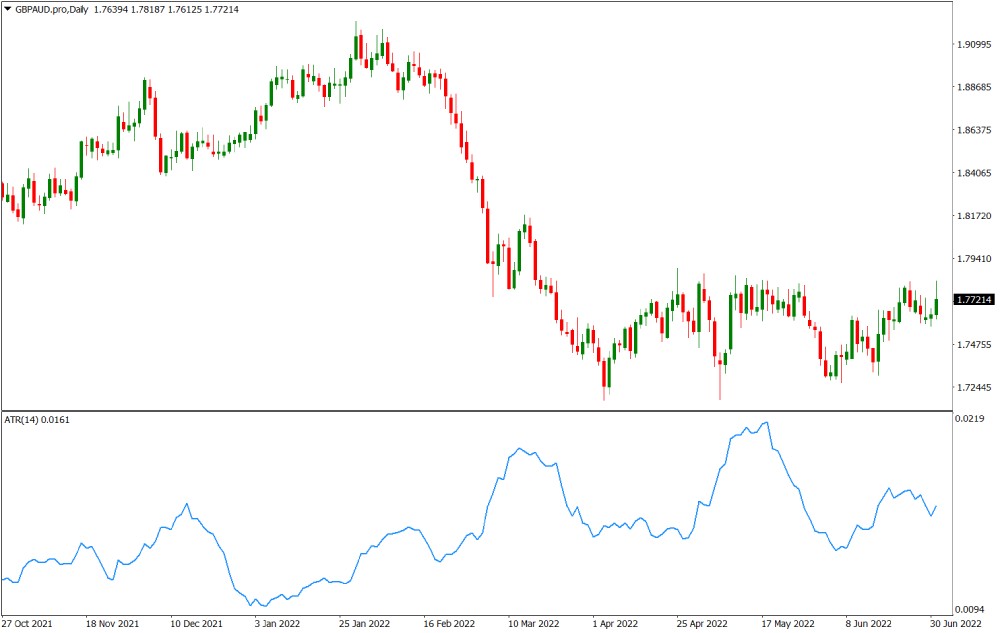Click the 1.84065 price axis label
Screen dimensions: 1000x633
973,173
